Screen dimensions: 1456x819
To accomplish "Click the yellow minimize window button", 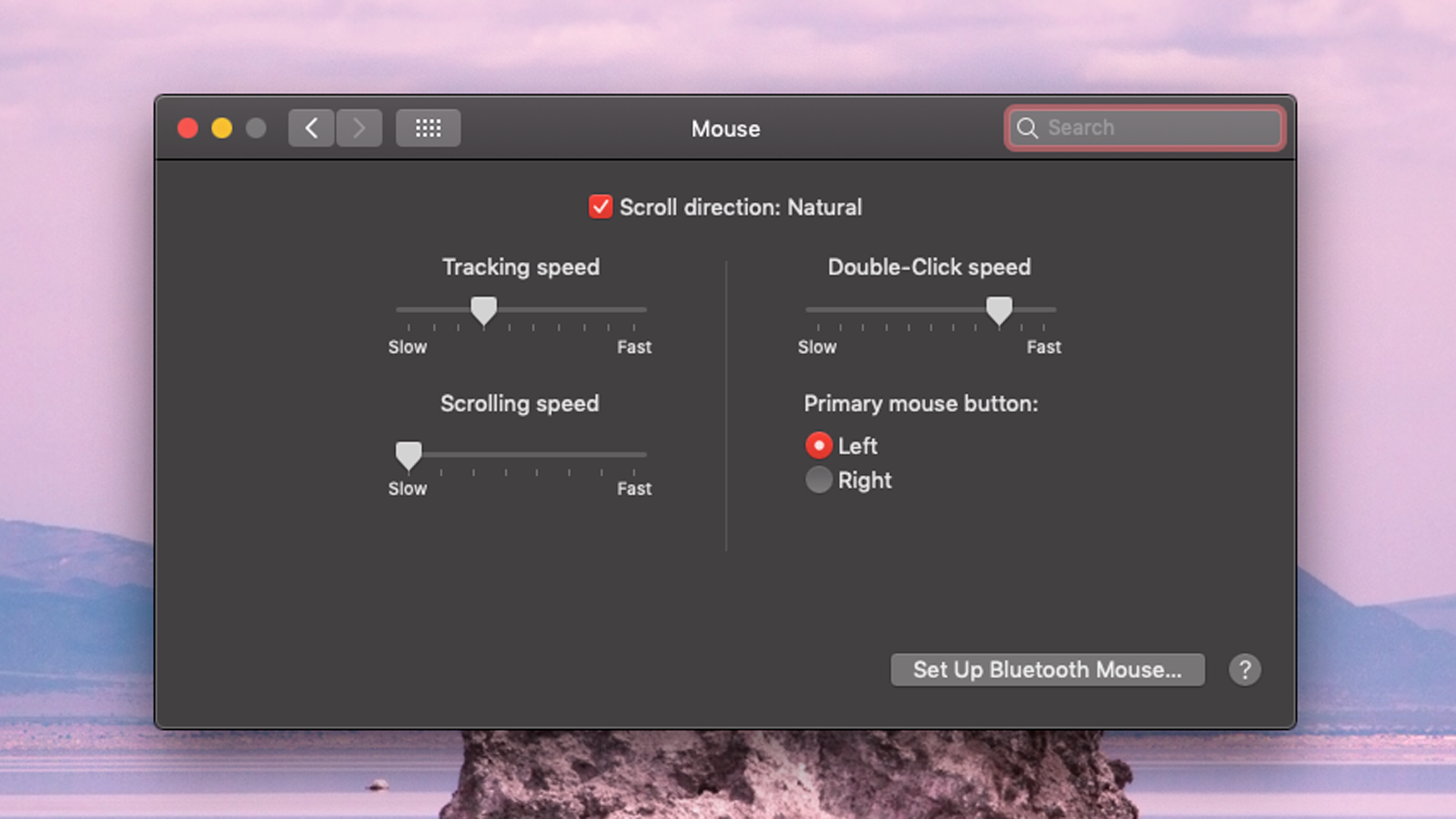I will 221,127.
